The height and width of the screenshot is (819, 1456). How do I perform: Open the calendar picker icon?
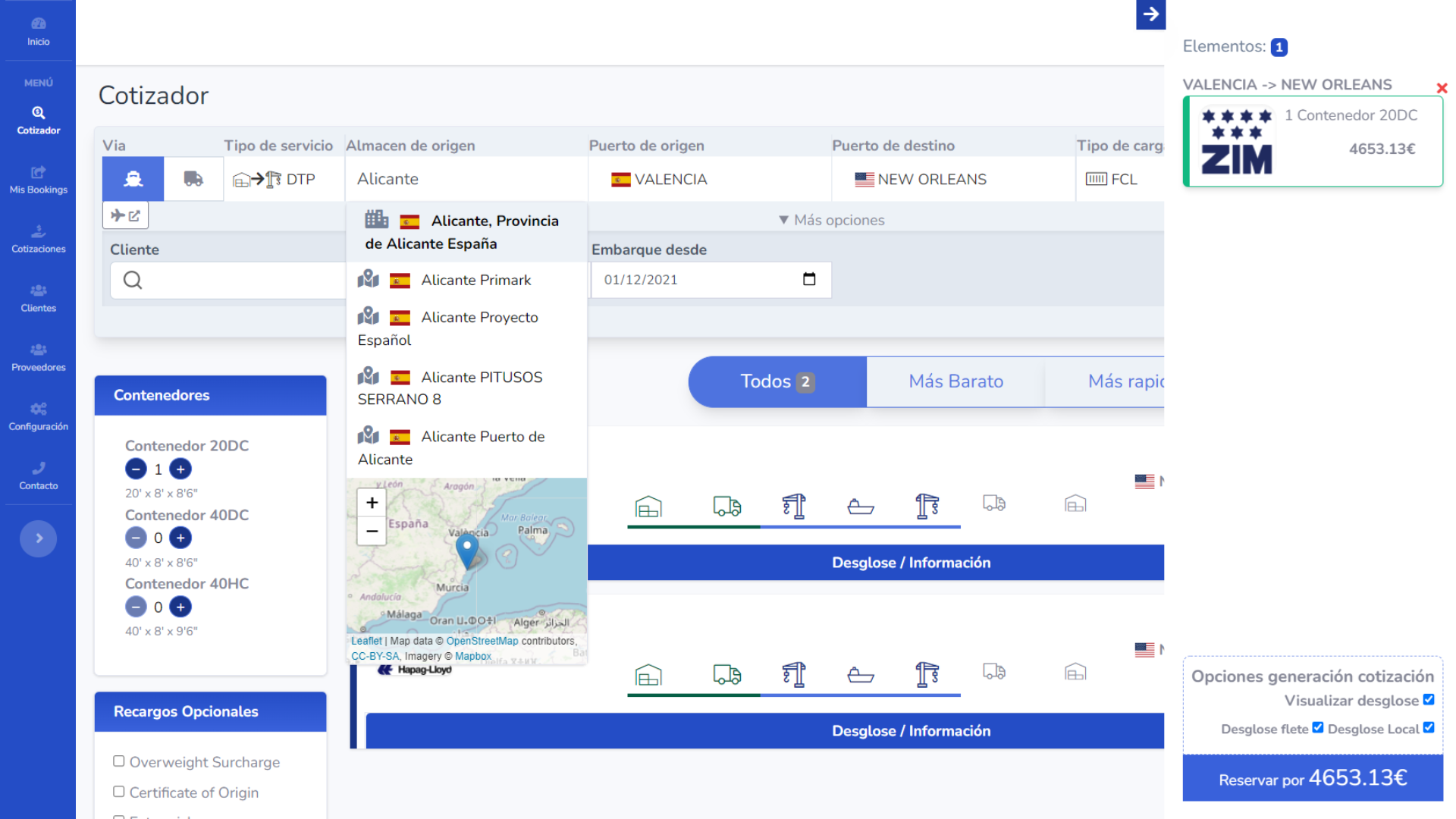click(809, 279)
